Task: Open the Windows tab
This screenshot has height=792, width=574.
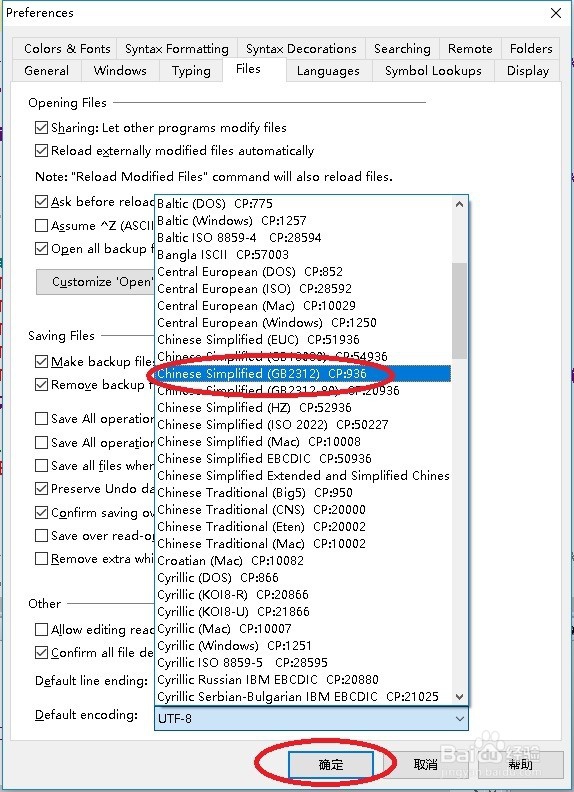Action: (120, 70)
